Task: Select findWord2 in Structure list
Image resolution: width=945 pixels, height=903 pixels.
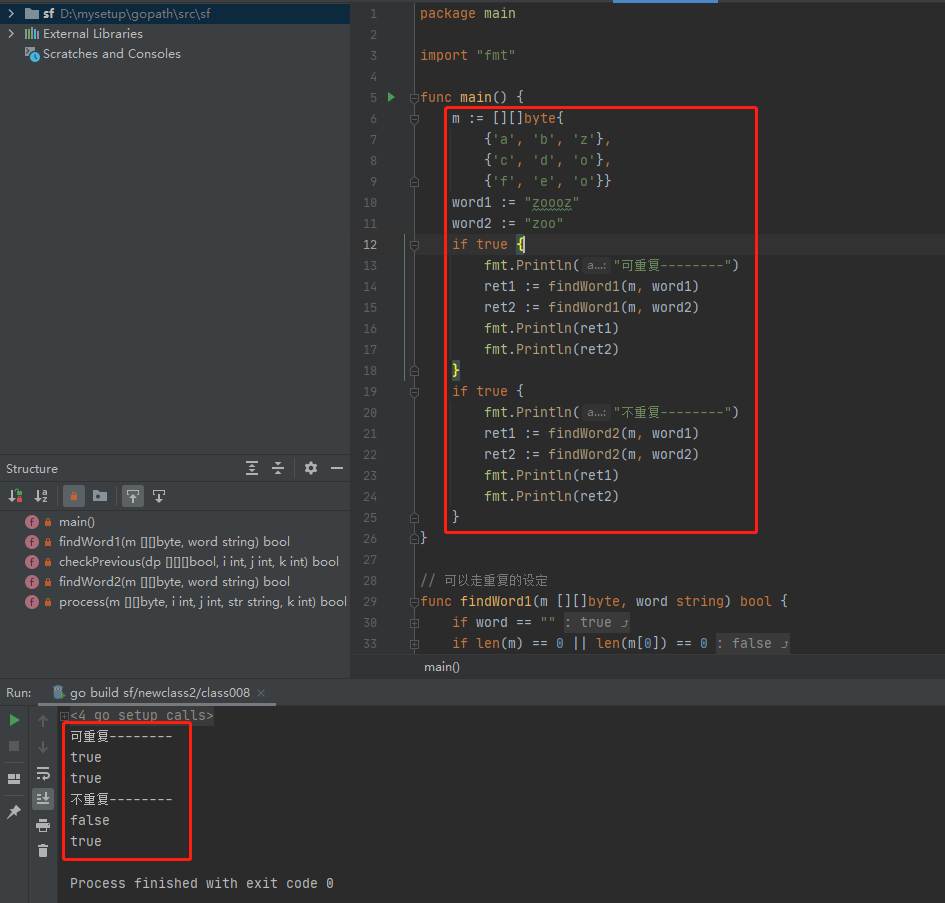Action: pos(174,582)
